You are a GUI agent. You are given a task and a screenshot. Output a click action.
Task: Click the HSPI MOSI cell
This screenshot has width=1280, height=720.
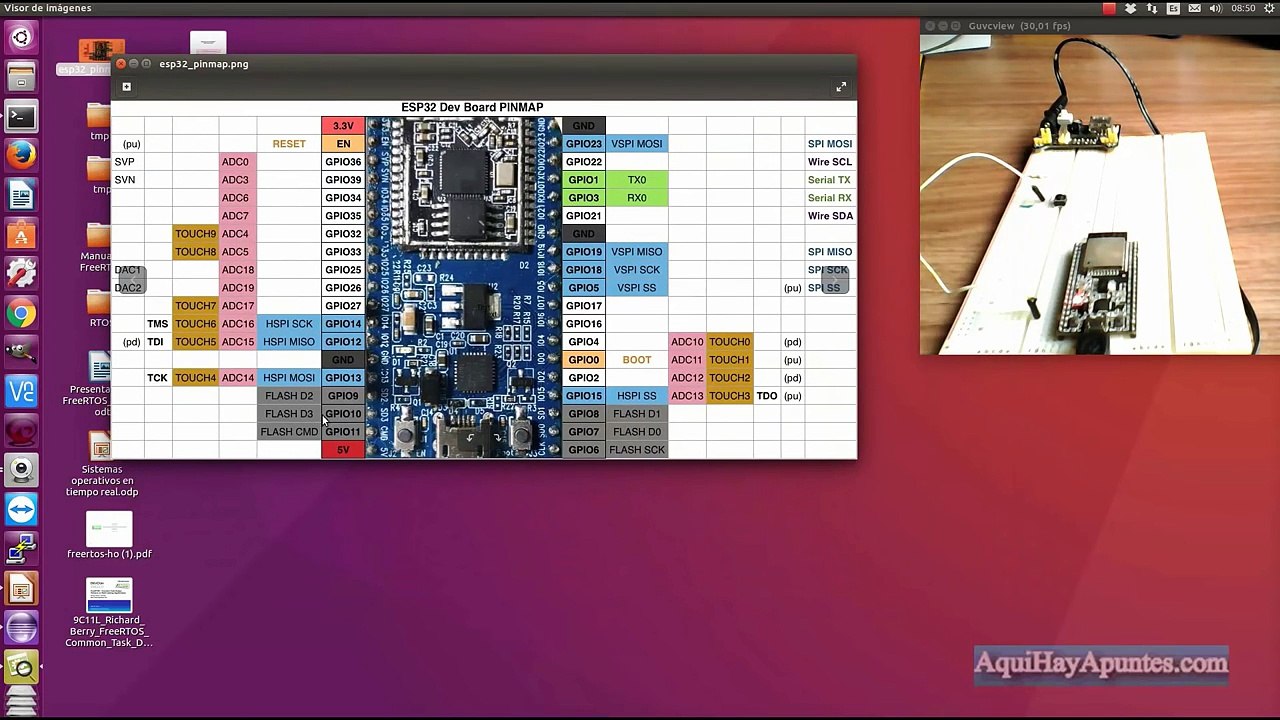click(x=289, y=378)
